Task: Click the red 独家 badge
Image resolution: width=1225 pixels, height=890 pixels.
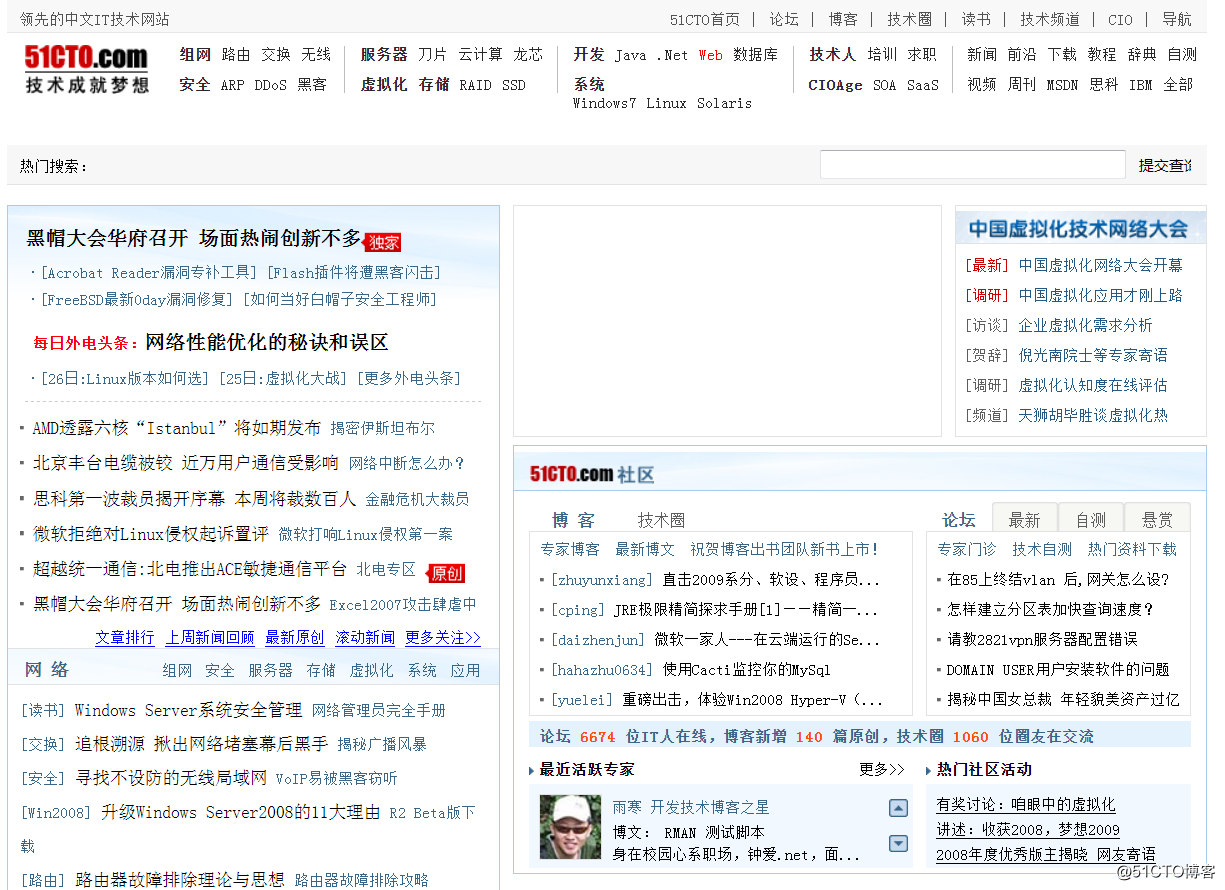Action: [x=383, y=242]
